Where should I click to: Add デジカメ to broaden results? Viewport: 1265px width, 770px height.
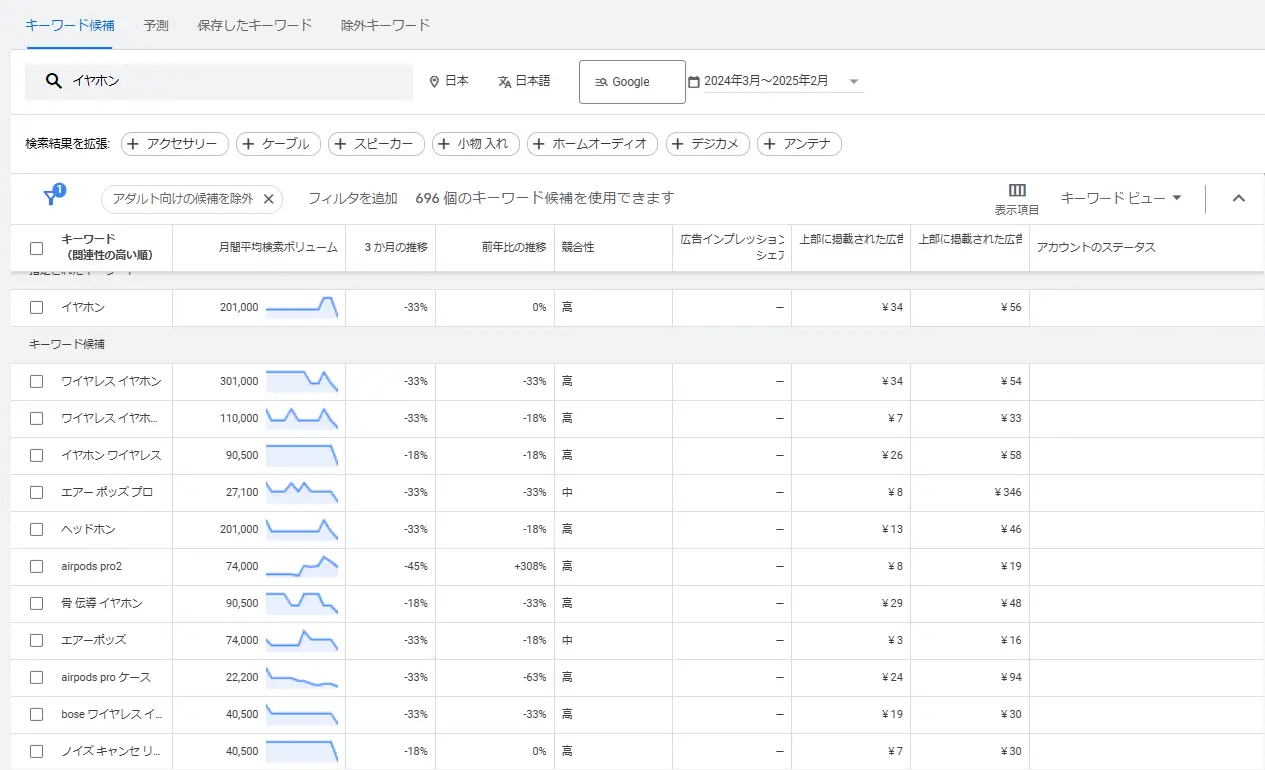(x=708, y=144)
